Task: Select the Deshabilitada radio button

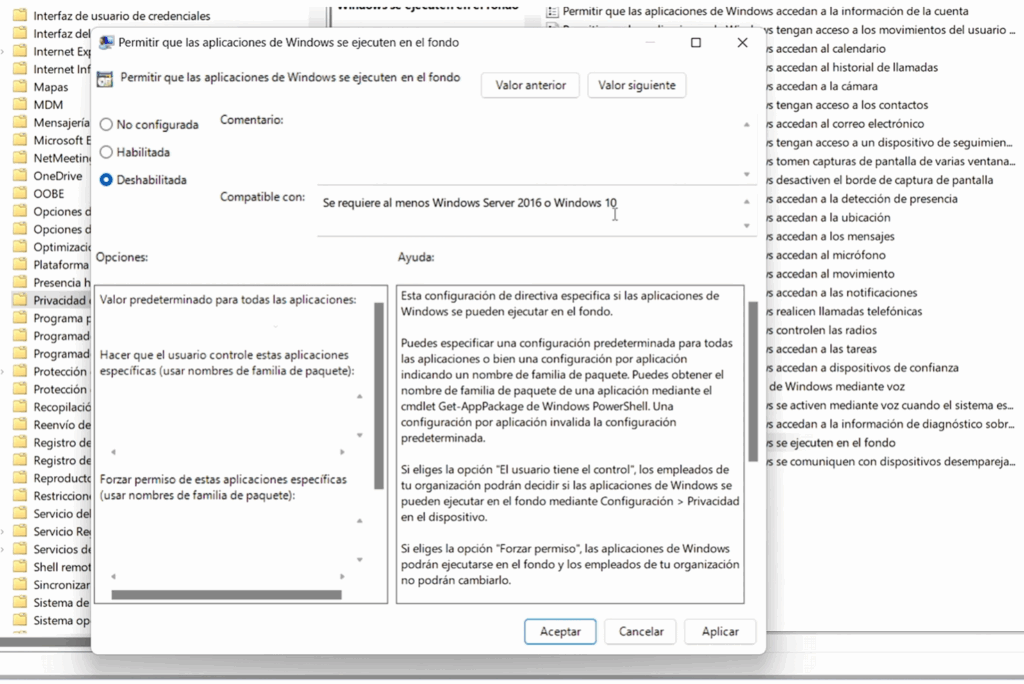Action: pos(106,180)
